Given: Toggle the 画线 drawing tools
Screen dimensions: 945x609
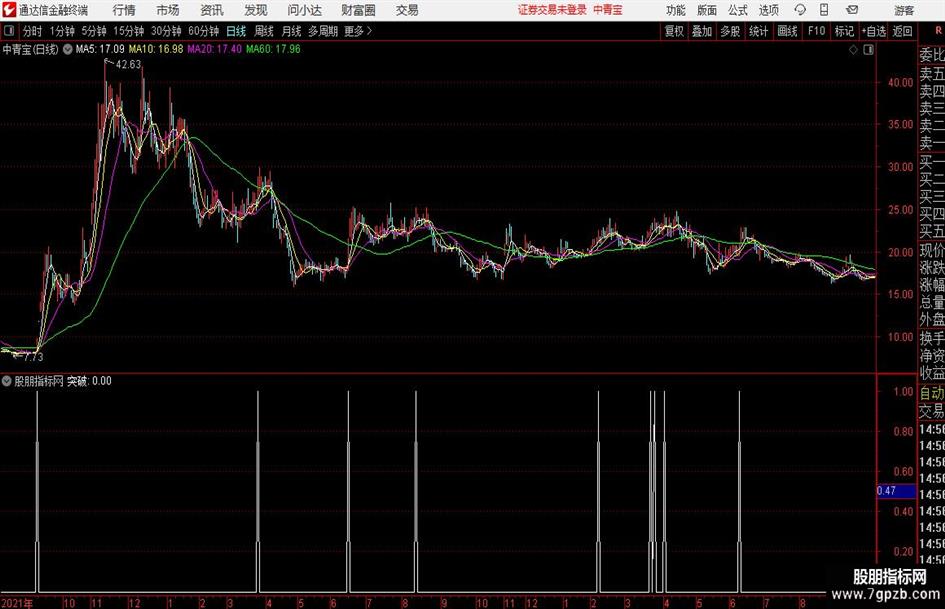Looking at the screenshot, I should click(787, 31).
